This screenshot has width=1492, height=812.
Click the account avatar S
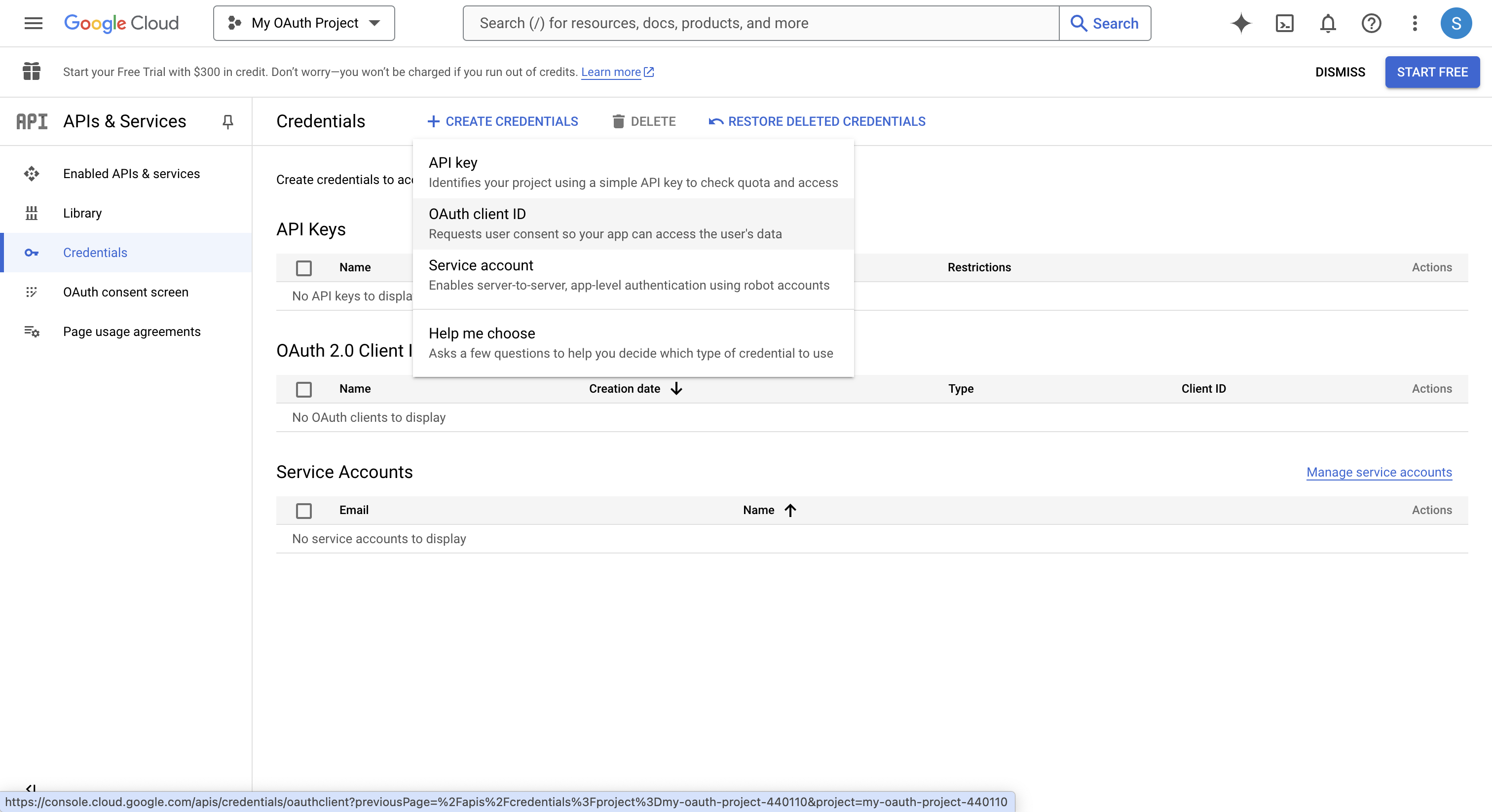click(1456, 23)
